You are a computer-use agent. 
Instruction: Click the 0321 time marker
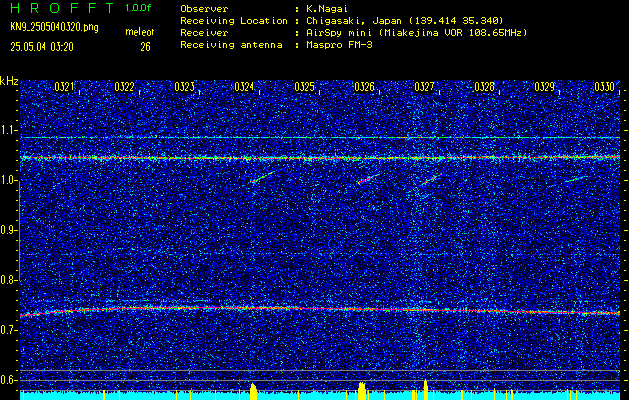[64, 87]
